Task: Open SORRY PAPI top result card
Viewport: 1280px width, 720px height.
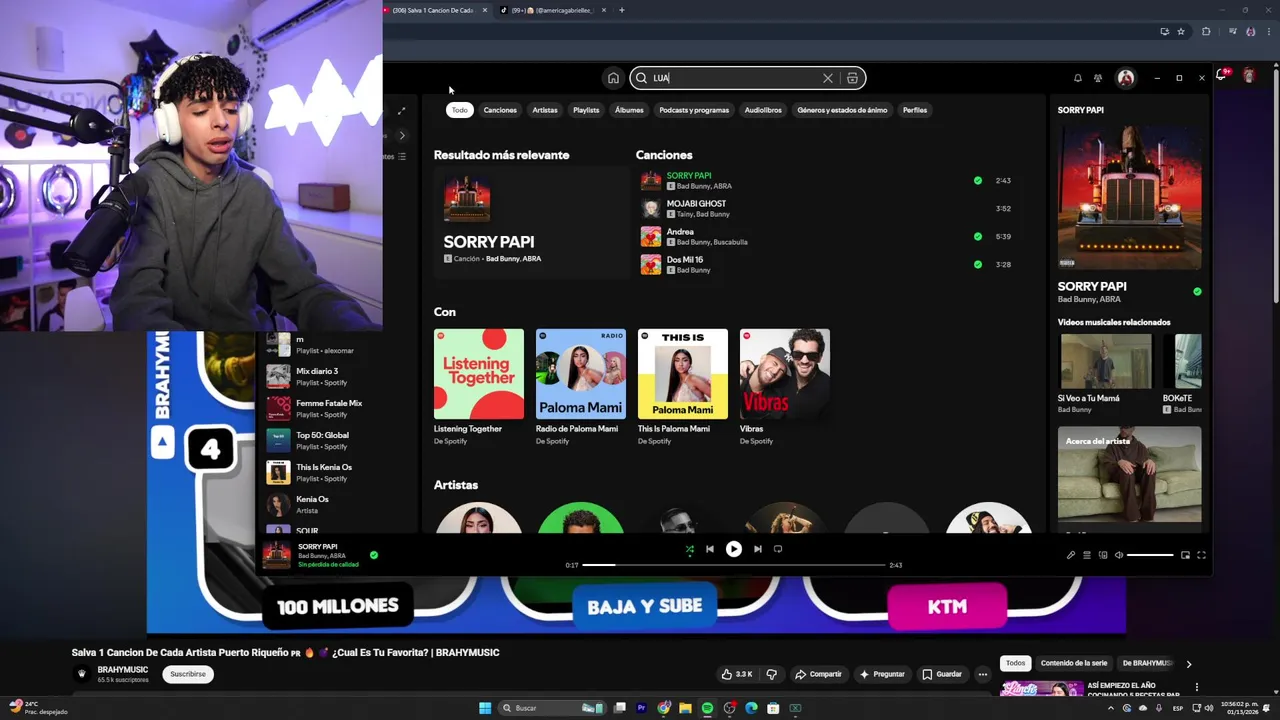Action: [x=531, y=221]
